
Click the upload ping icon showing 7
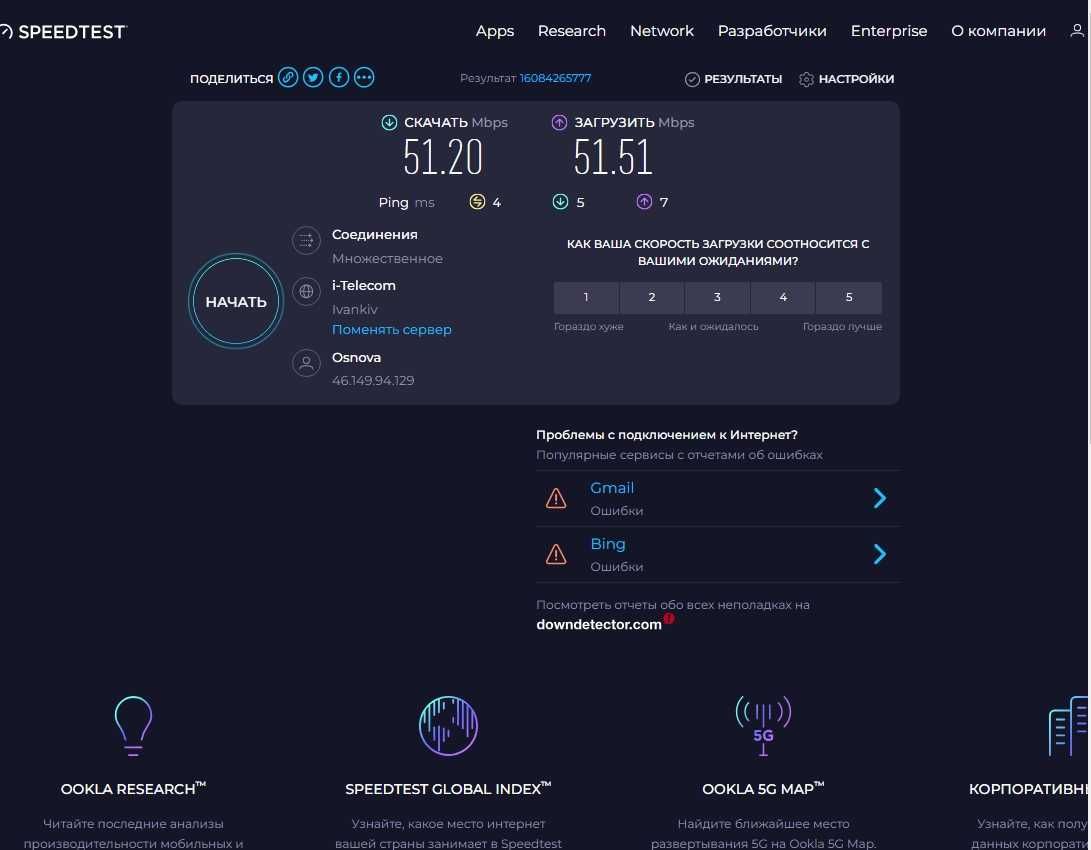(x=644, y=202)
